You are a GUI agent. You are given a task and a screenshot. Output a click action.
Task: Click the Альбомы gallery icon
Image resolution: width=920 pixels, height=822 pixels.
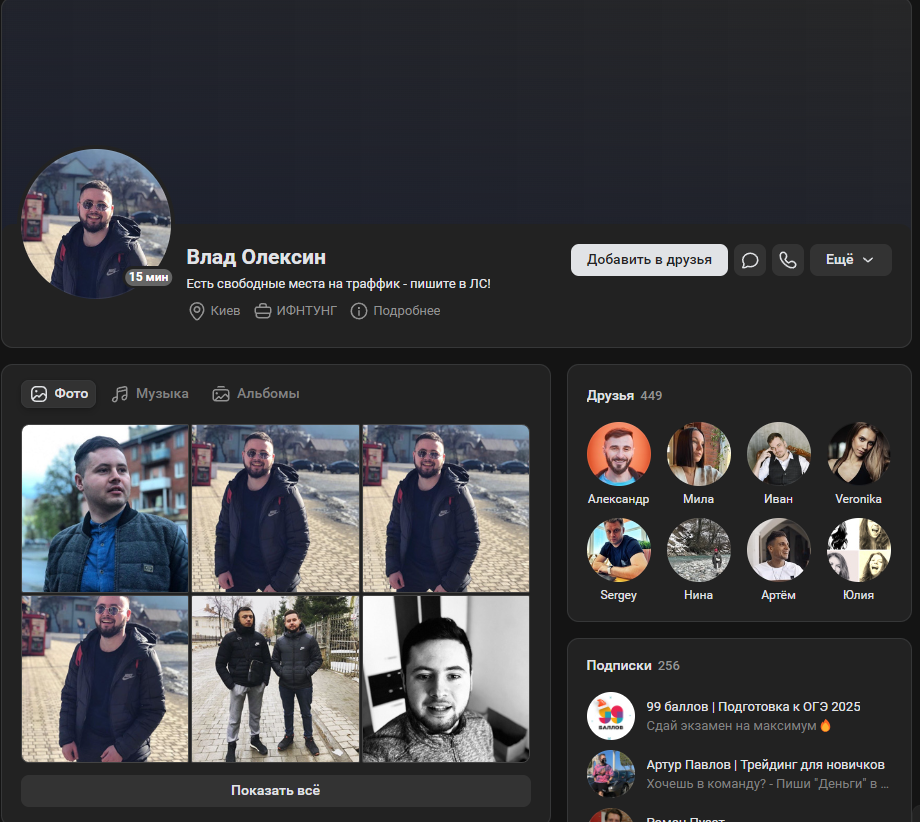click(221, 394)
